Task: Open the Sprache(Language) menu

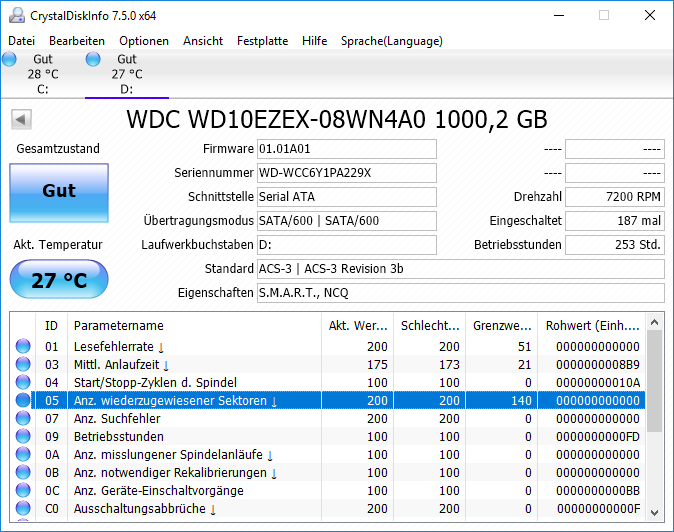Action: coord(392,41)
